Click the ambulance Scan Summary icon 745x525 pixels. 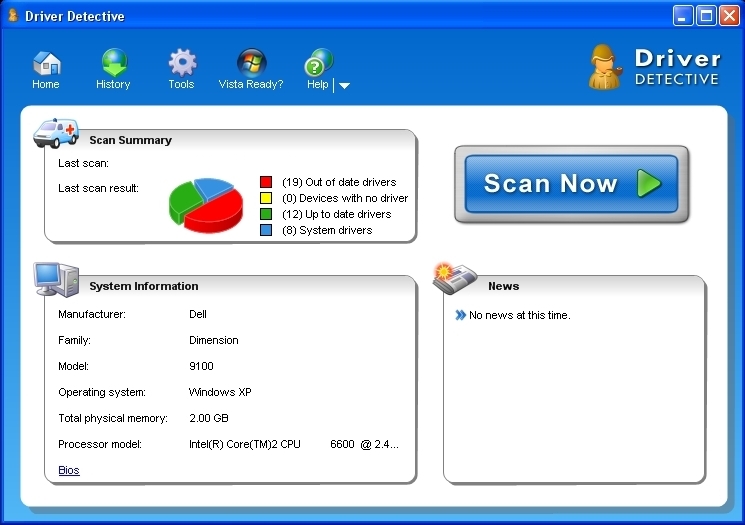(x=56, y=133)
